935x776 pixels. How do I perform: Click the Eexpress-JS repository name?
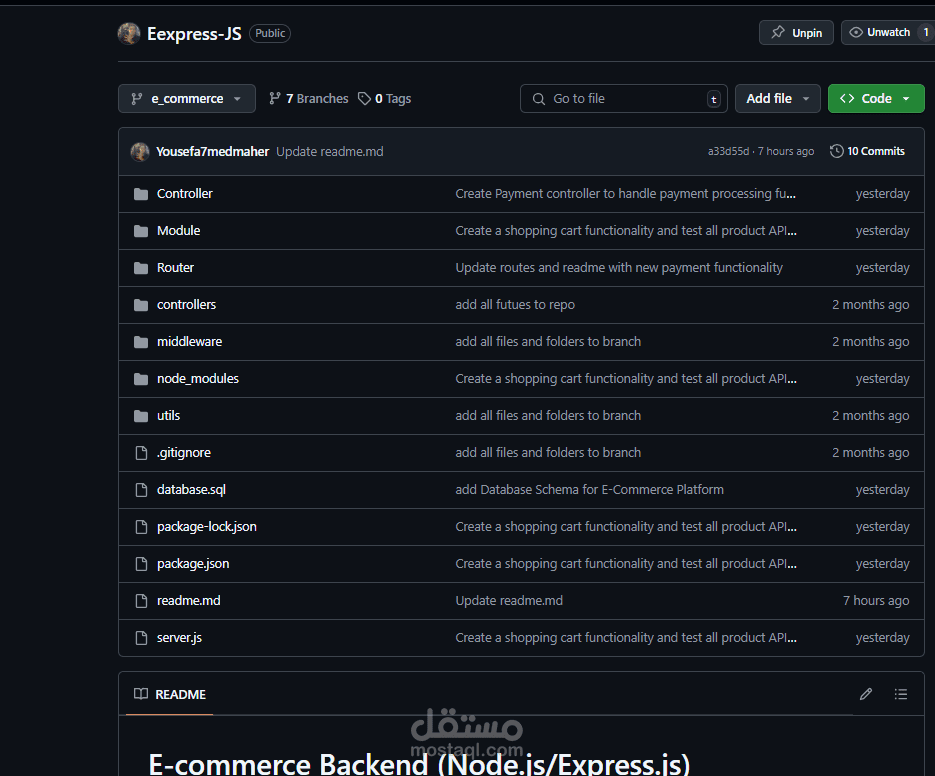tap(194, 34)
